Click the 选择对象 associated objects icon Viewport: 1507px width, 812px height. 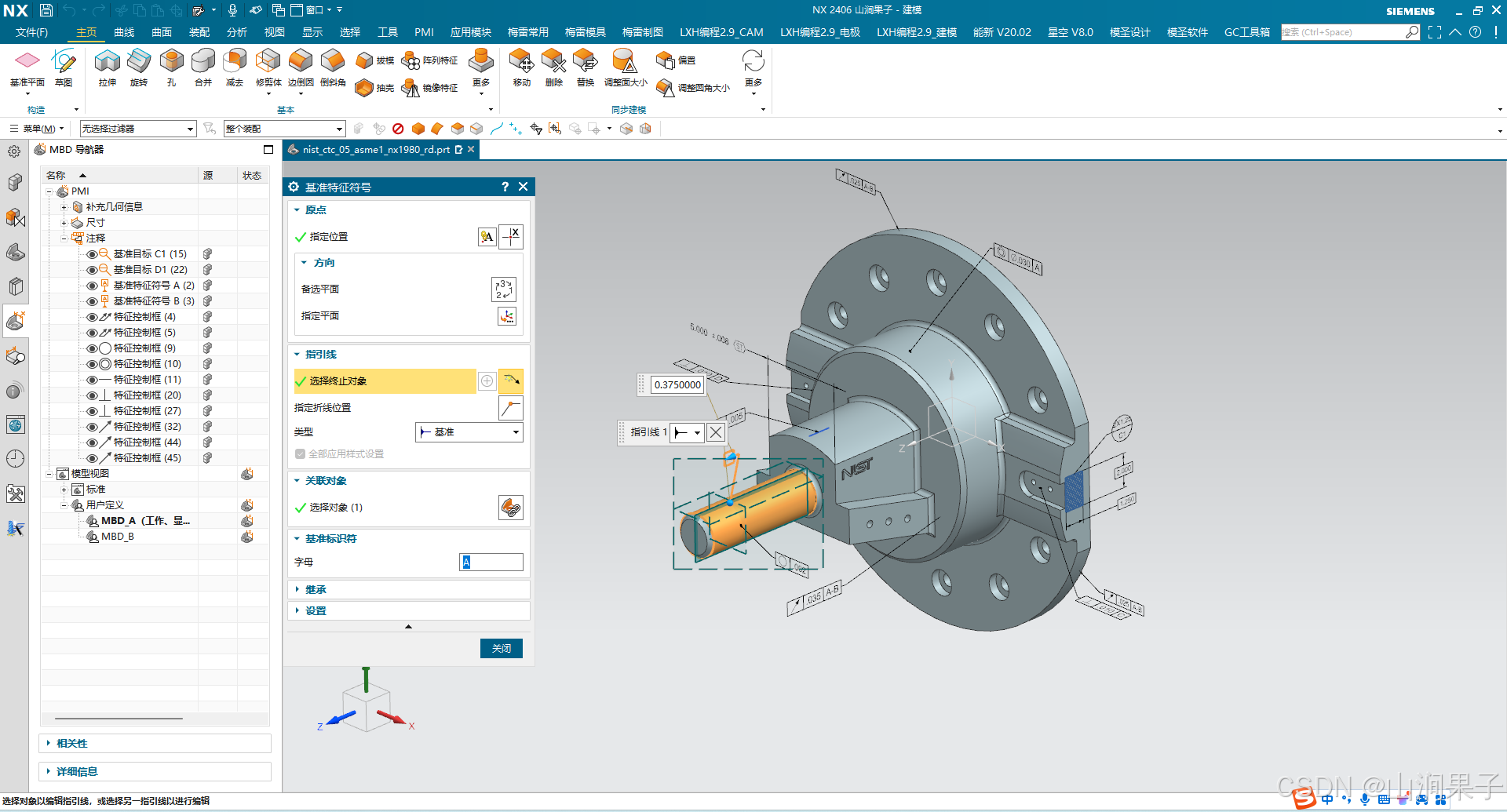click(x=511, y=508)
